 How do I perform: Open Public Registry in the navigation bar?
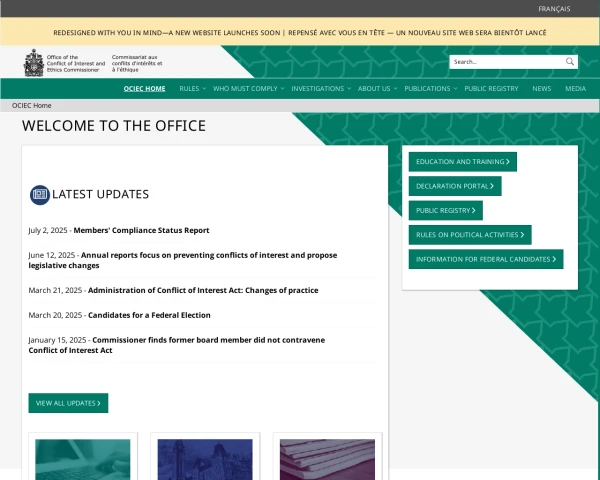pos(491,88)
